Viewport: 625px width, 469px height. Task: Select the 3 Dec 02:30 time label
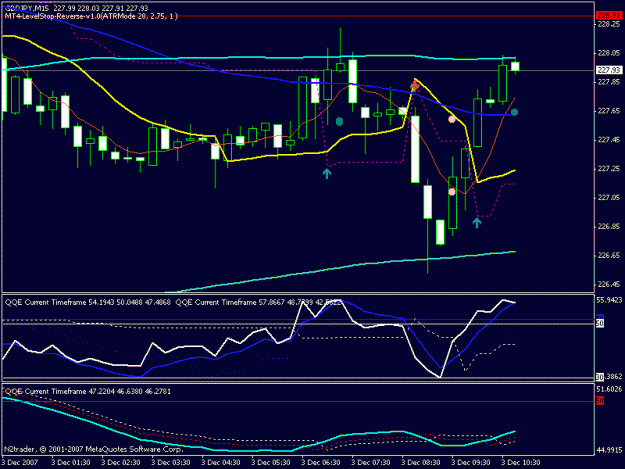tap(121, 463)
